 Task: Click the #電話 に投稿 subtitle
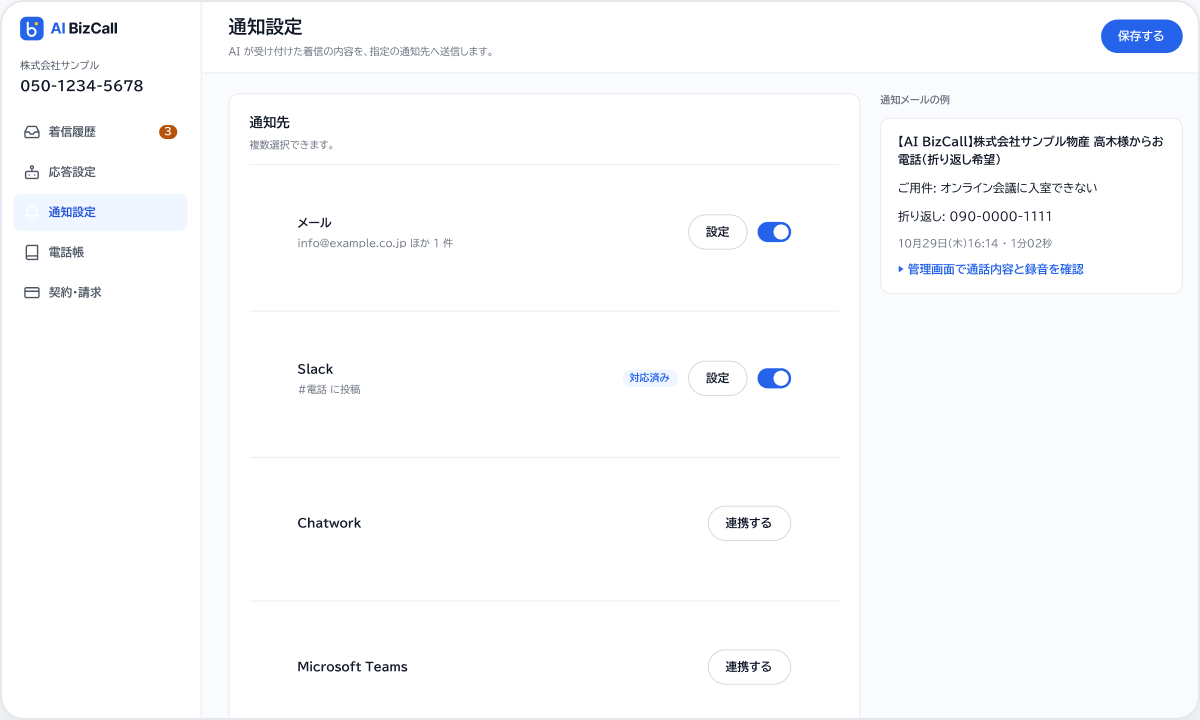[329, 390]
